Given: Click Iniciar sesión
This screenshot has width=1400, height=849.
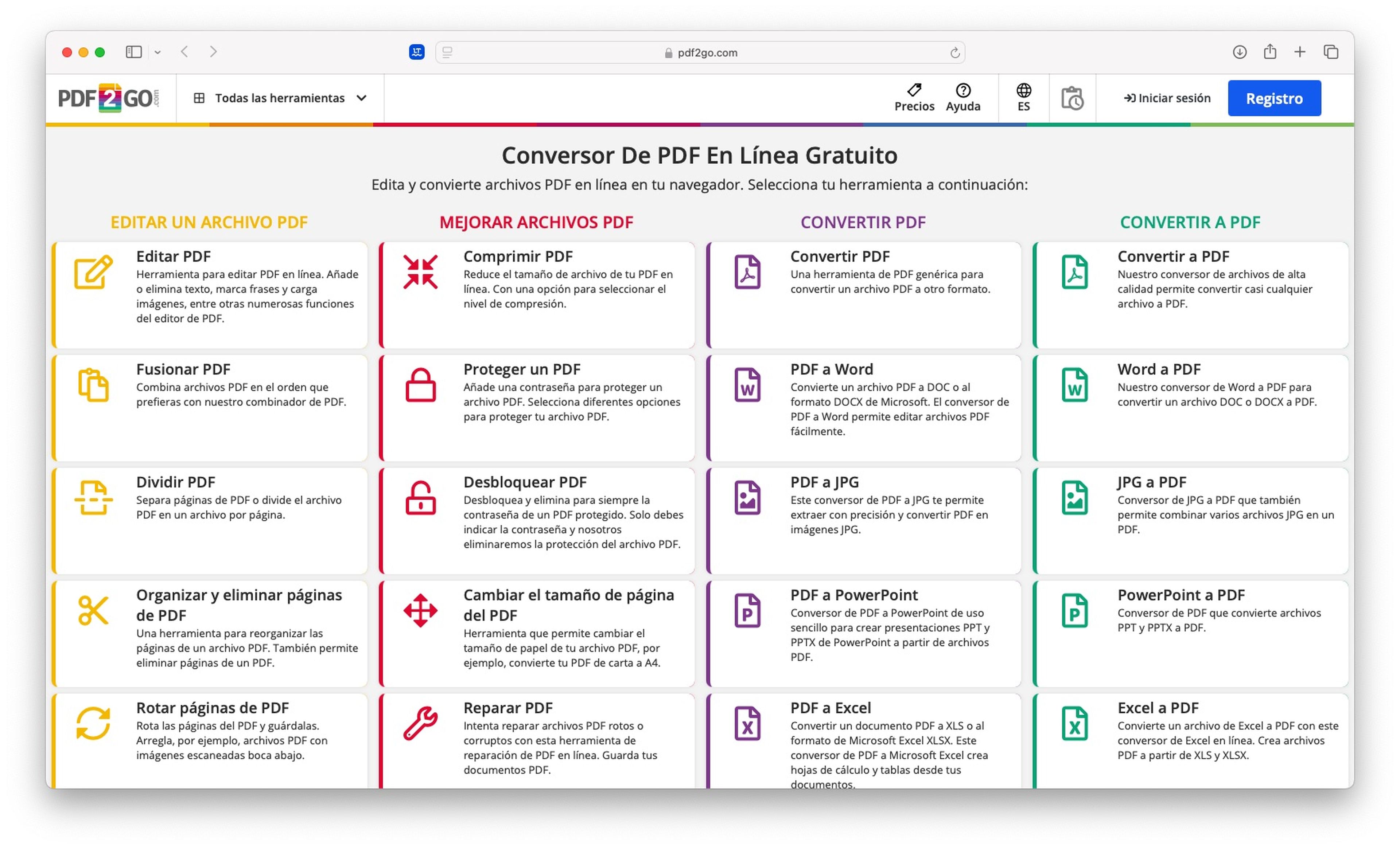Looking at the screenshot, I should [1167, 98].
